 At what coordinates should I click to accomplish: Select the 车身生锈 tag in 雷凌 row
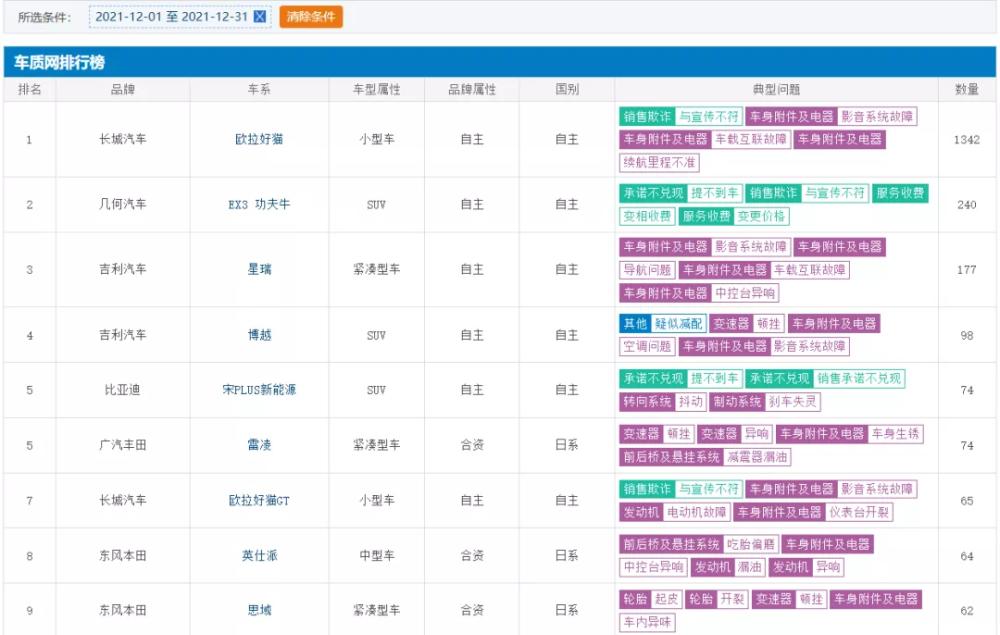(895, 434)
